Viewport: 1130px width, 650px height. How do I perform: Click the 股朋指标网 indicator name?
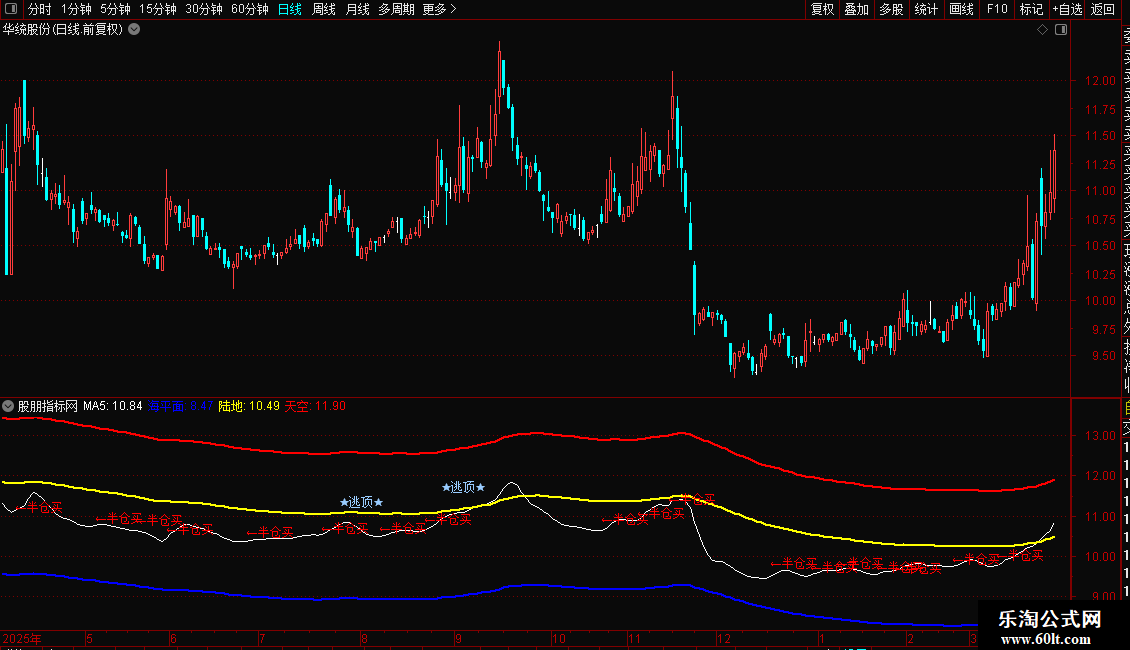point(48,406)
